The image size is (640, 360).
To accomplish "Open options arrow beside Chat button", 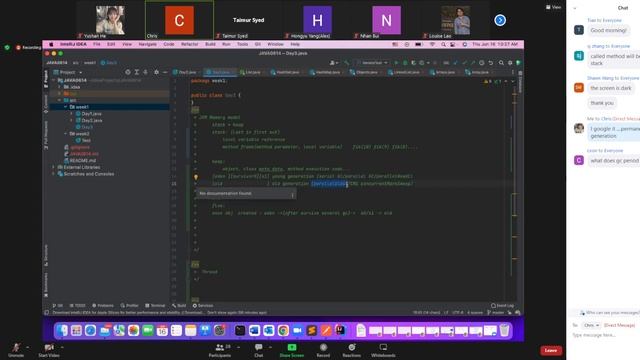I will 270,347.
